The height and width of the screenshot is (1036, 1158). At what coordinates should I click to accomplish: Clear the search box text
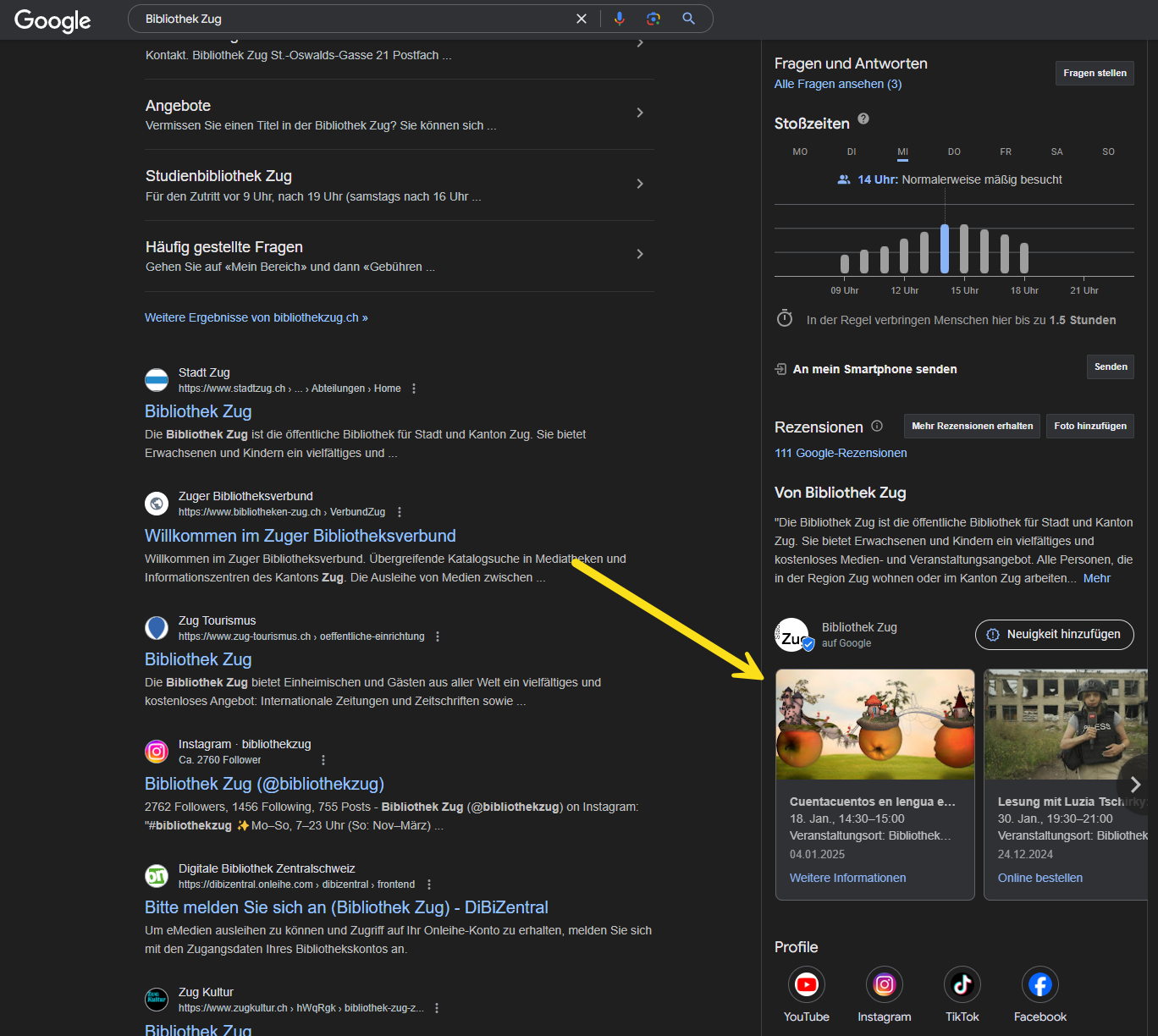[x=582, y=19]
